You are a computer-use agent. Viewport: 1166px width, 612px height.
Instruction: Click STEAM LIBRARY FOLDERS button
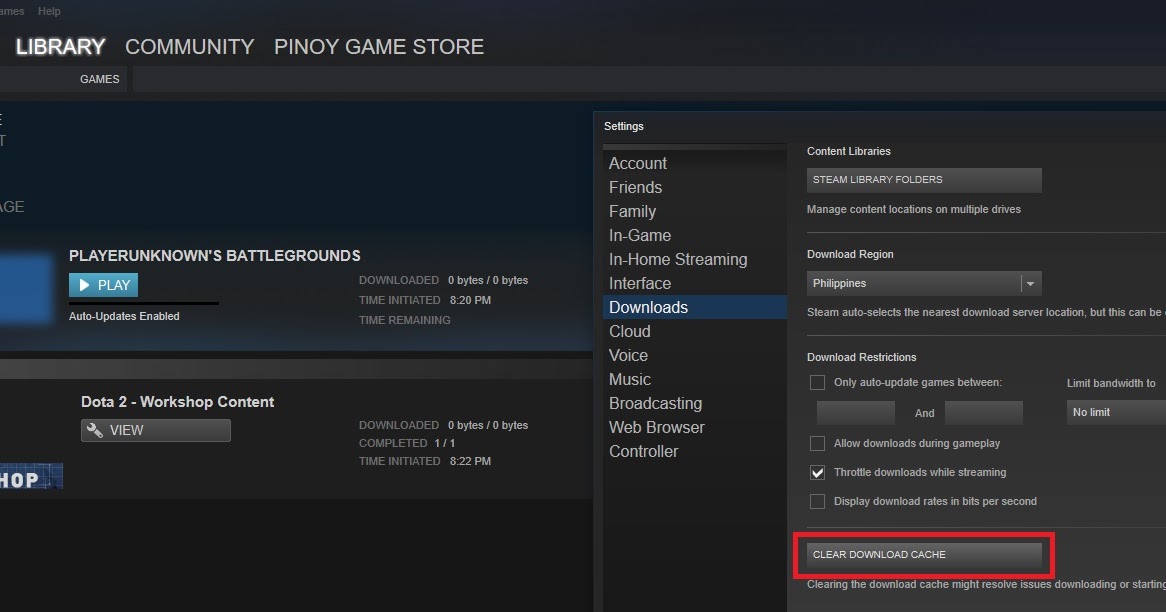pyautogui.click(x=924, y=180)
